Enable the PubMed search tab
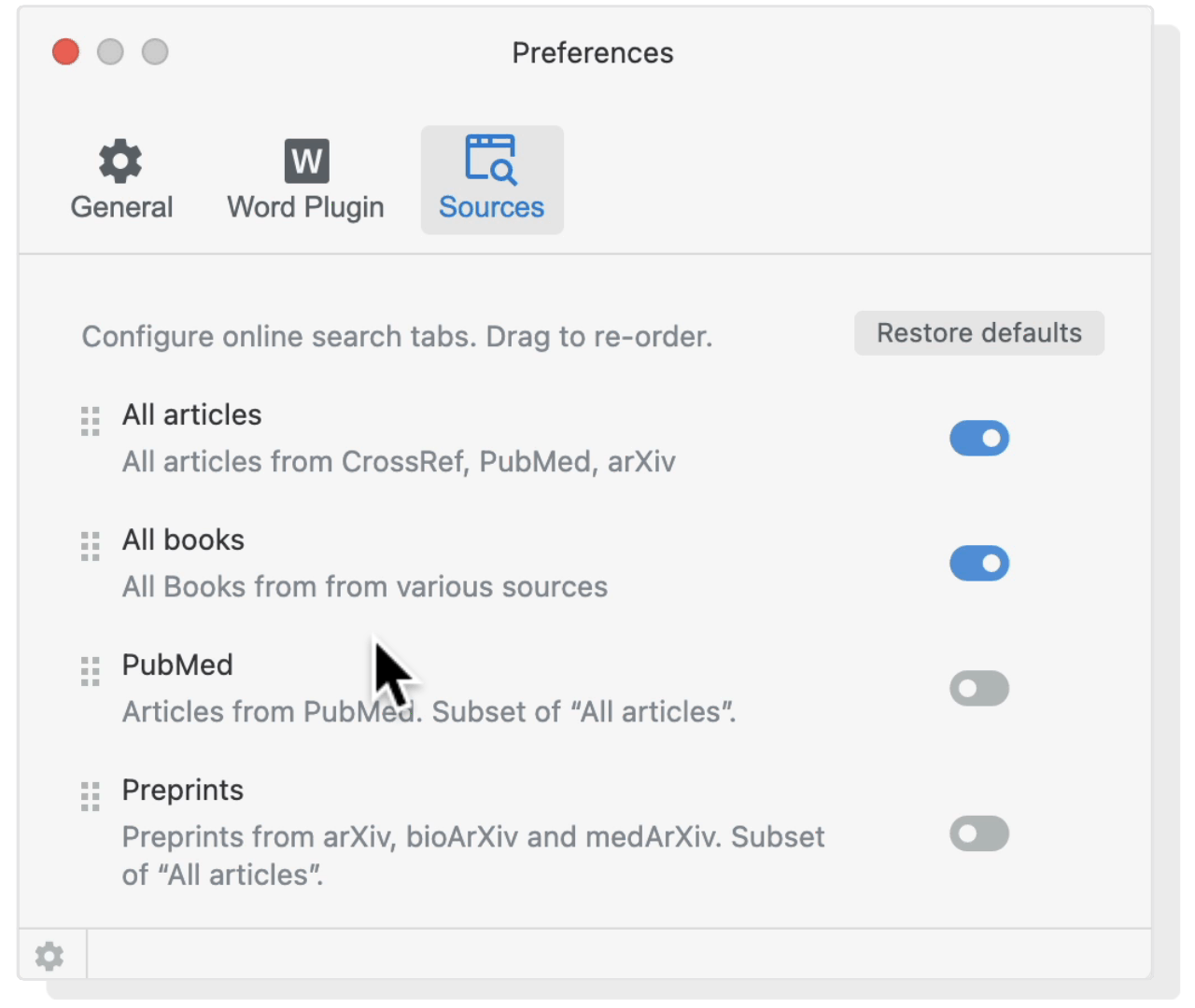Screen dimensions: 1195x1008 [979, 688]
